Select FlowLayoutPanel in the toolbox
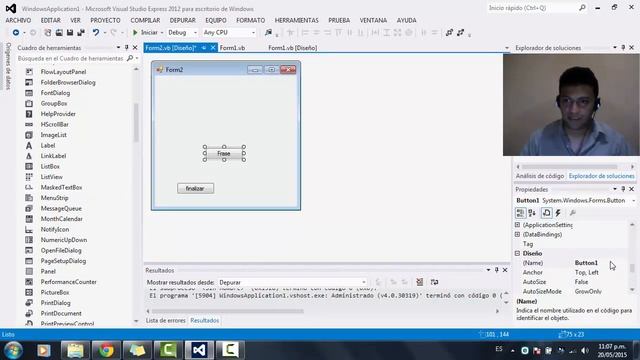 tap(63, 71)
